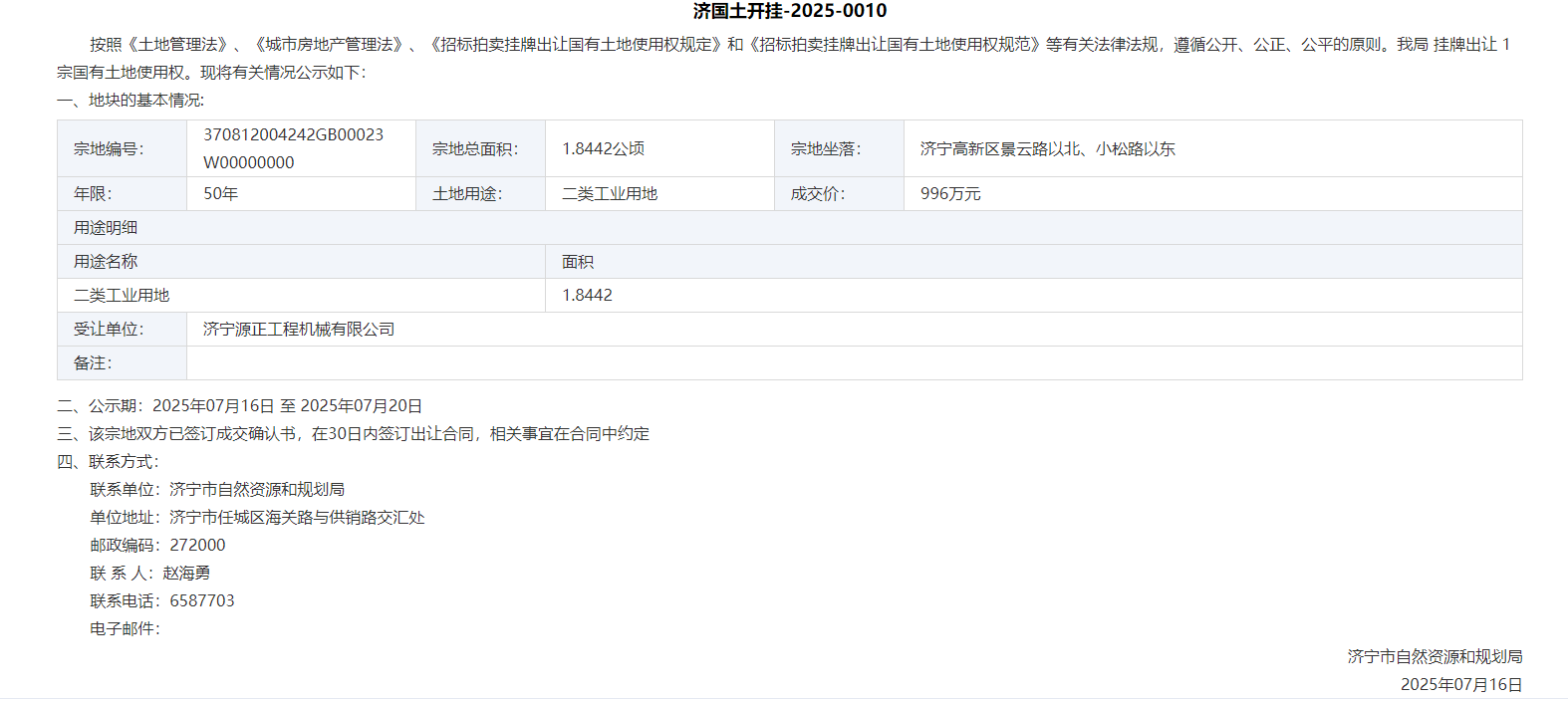Viewport: 1568px width, 701px height.
Task: Click the "面积" column header
Action: point(1034,262)
